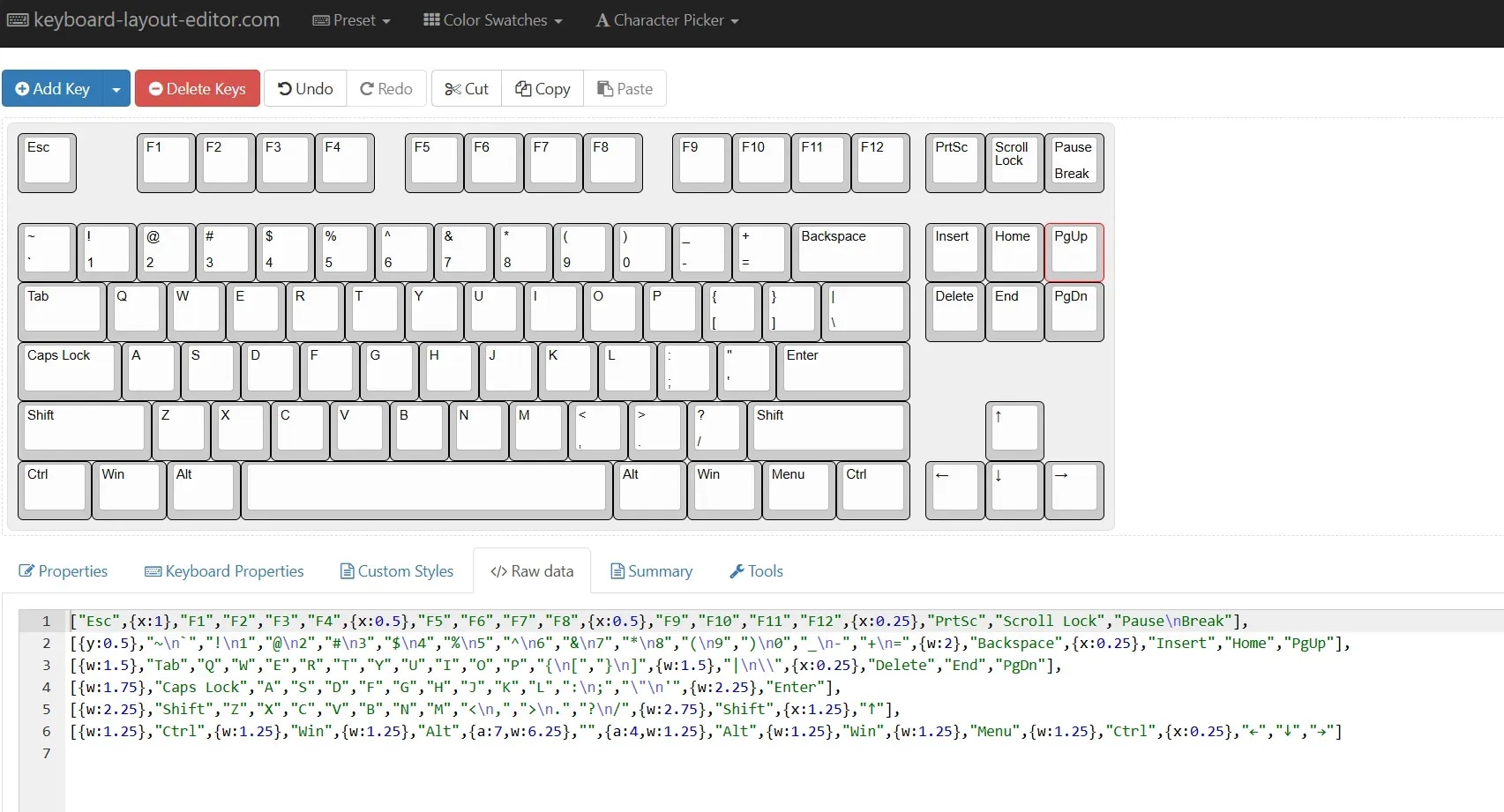Select the F12 key

point(880,162)
